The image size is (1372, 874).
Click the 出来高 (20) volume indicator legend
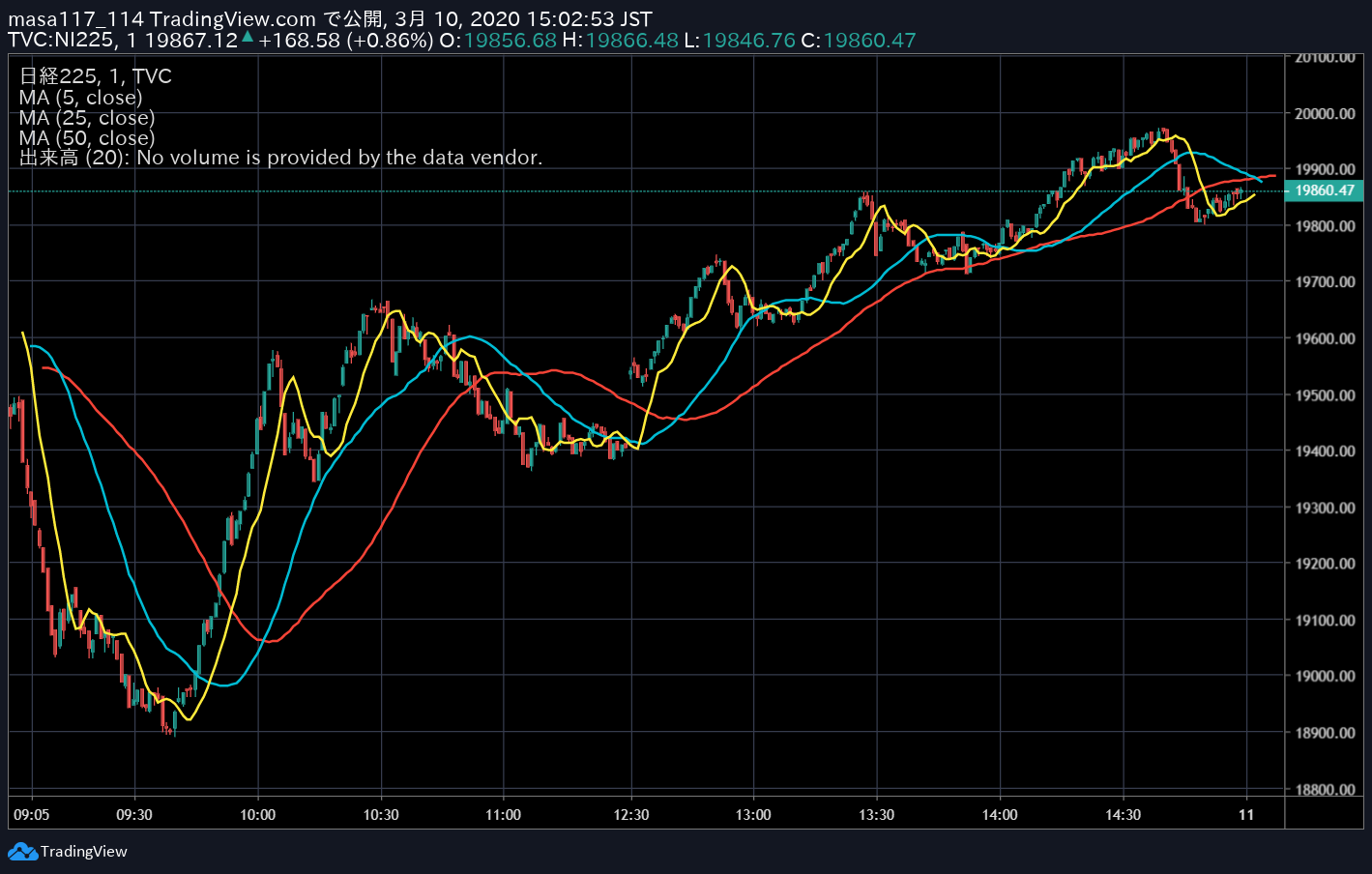280,158
